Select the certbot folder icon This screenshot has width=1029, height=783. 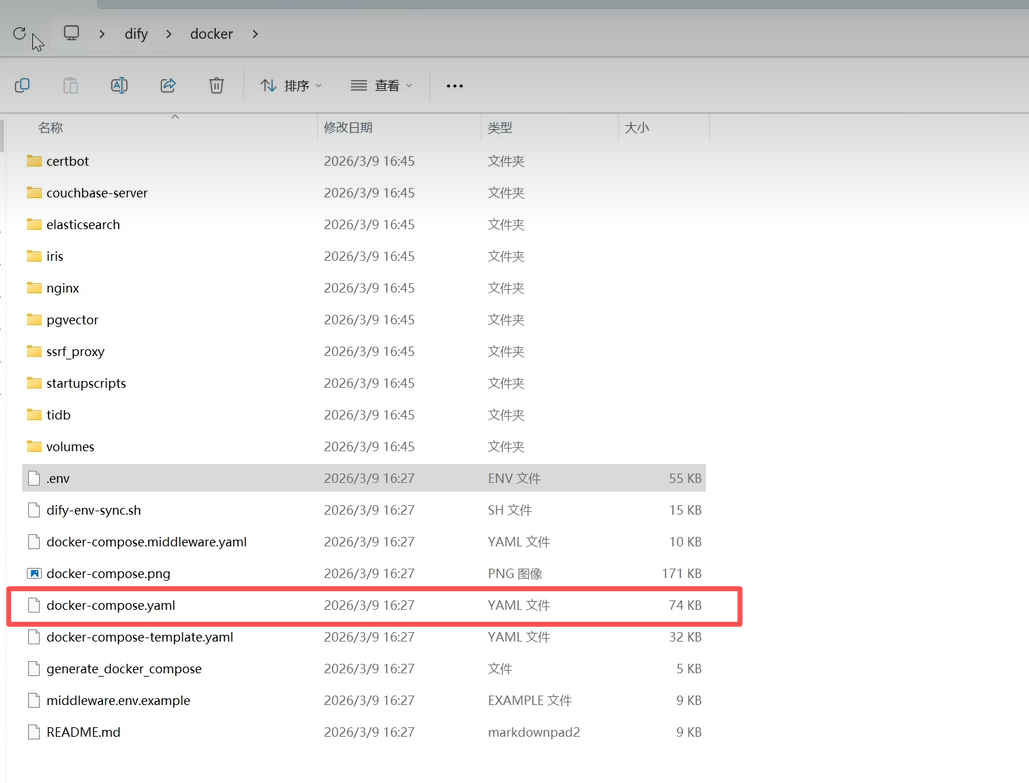(x=34, y=161)
